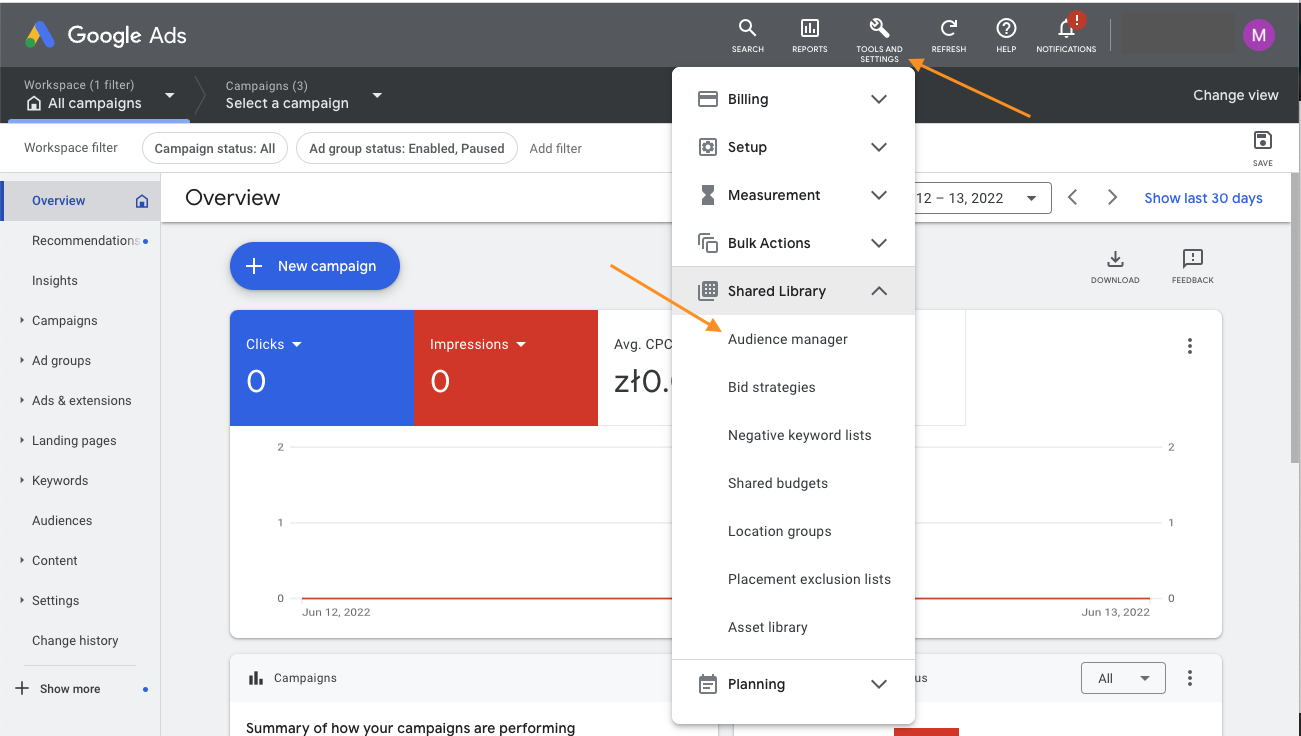Open Recommendations in sidebar
Screen dimensions: 1301x736
[86, 241]
